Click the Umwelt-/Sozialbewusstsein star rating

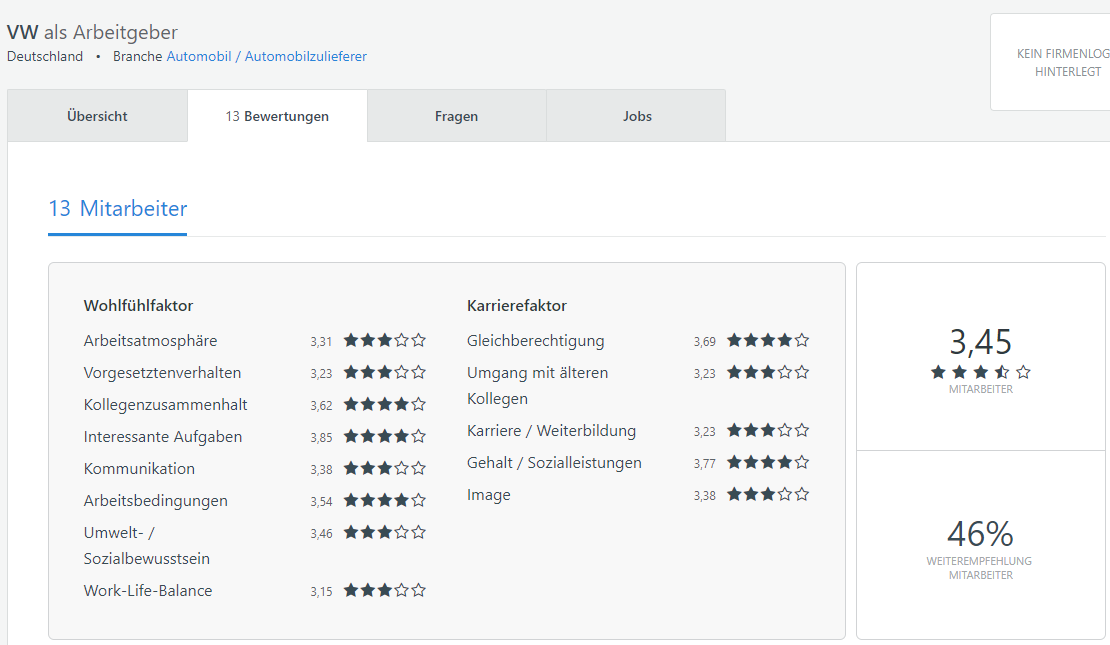pos(385,532)
